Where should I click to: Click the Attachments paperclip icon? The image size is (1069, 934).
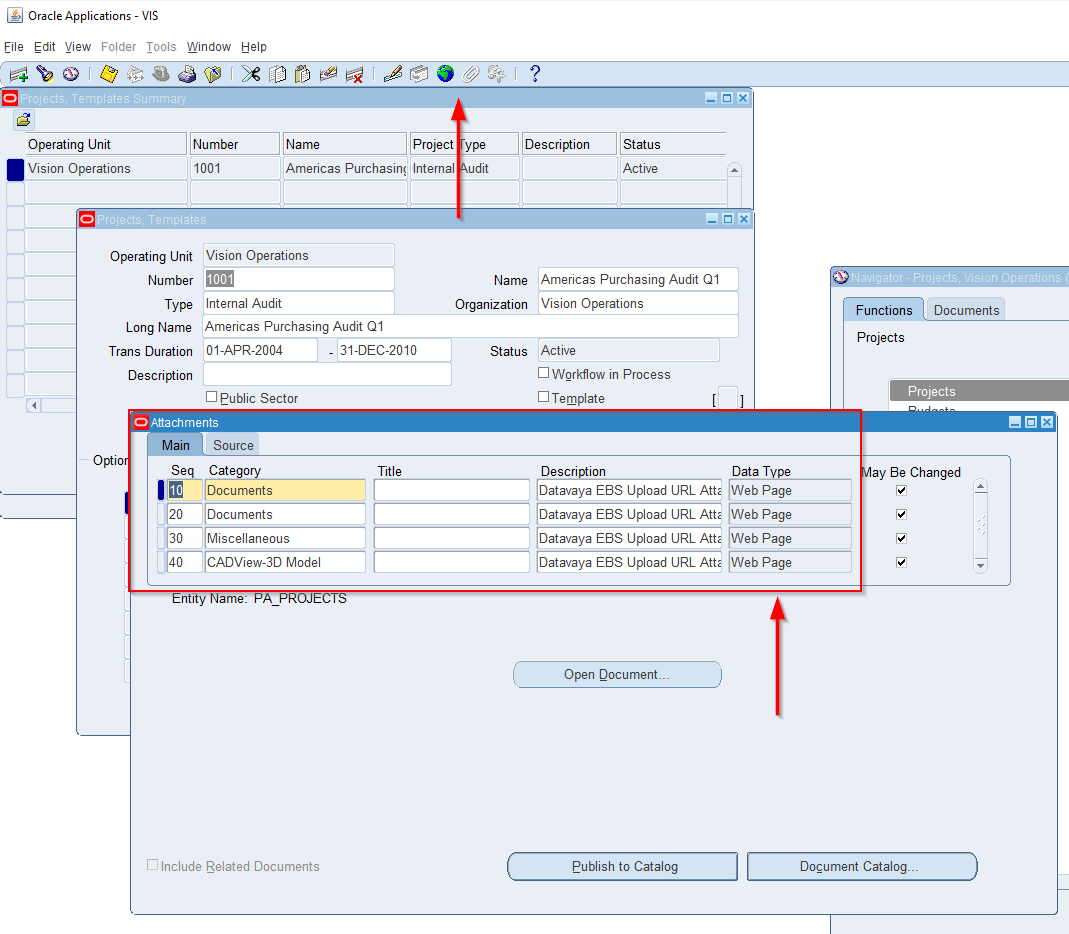point(471,74)
